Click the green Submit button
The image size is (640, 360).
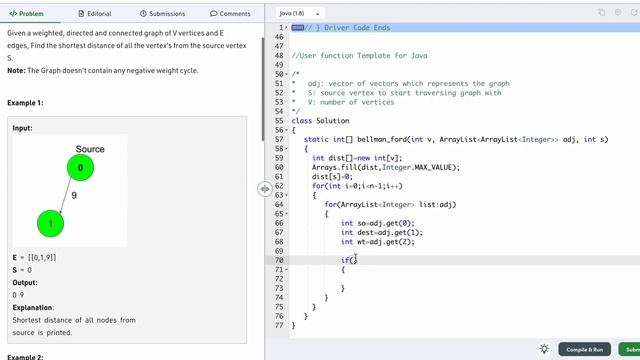click(629, 349)
